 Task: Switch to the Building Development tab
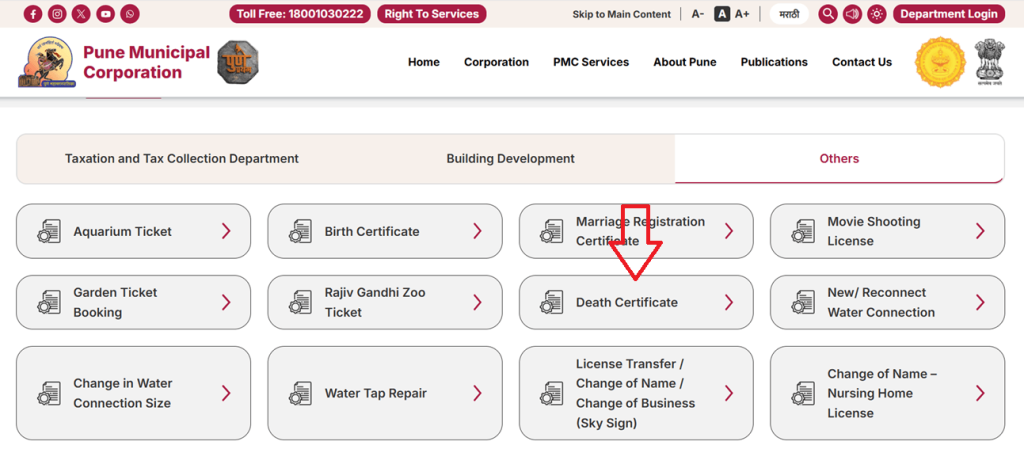pos(511,159)
